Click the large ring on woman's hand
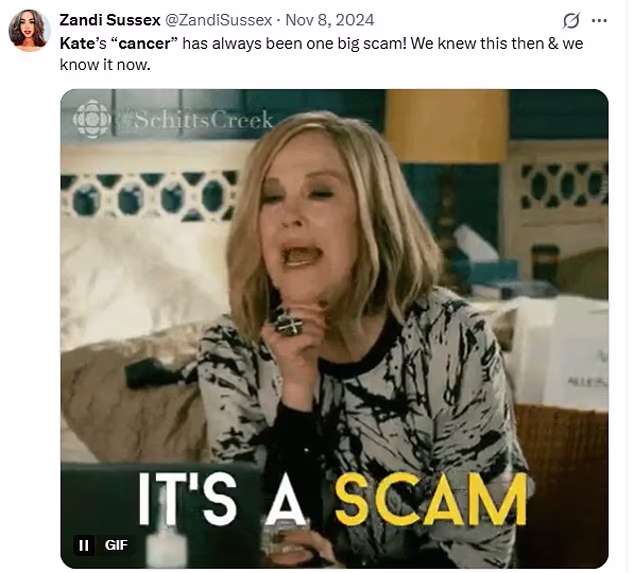This screenshot has height=573, width=634. (288, 323)
